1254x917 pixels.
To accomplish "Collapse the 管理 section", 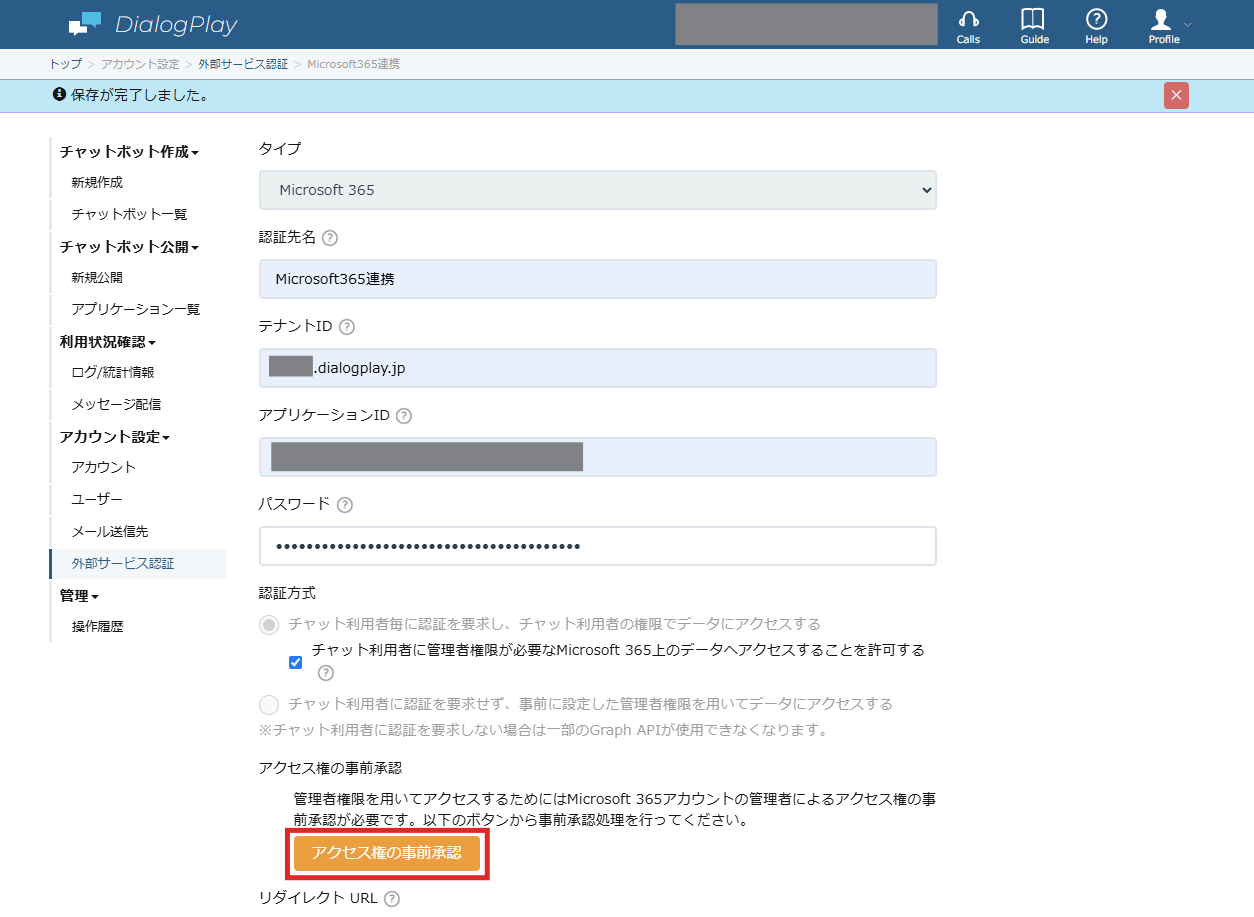I will (x=79, y=596).
